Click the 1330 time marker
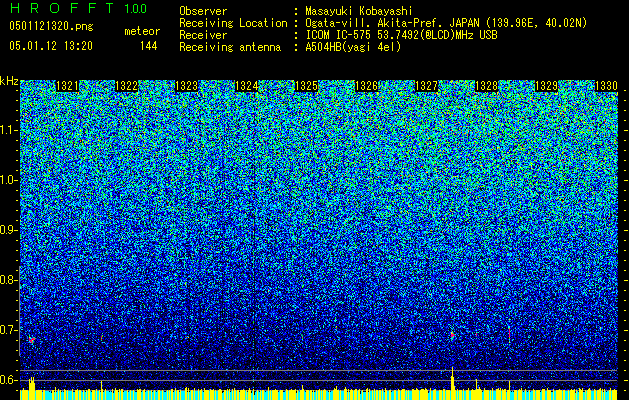The width and height of the screenshot is (629, 400). (606, 86)
